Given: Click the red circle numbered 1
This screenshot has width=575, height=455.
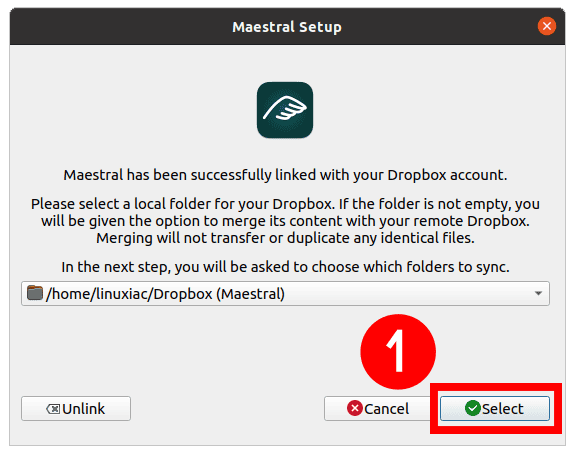Looking at the screenshot, I should coord(398,352).
